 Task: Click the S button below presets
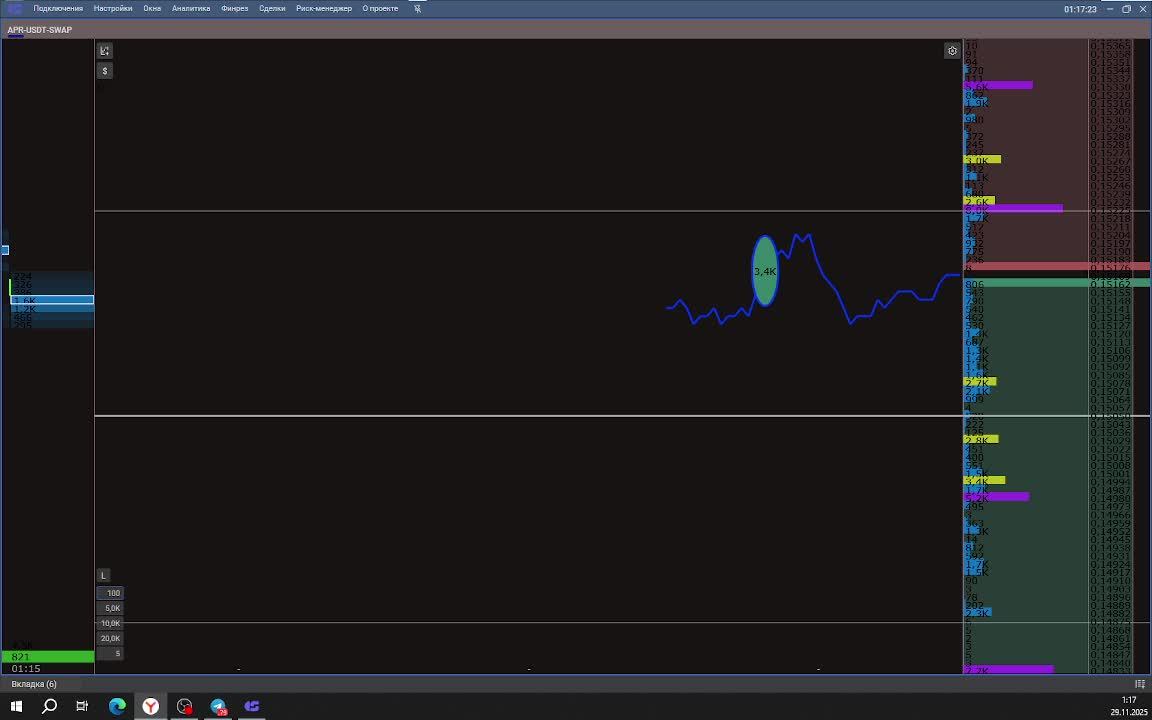pos(110,653)
